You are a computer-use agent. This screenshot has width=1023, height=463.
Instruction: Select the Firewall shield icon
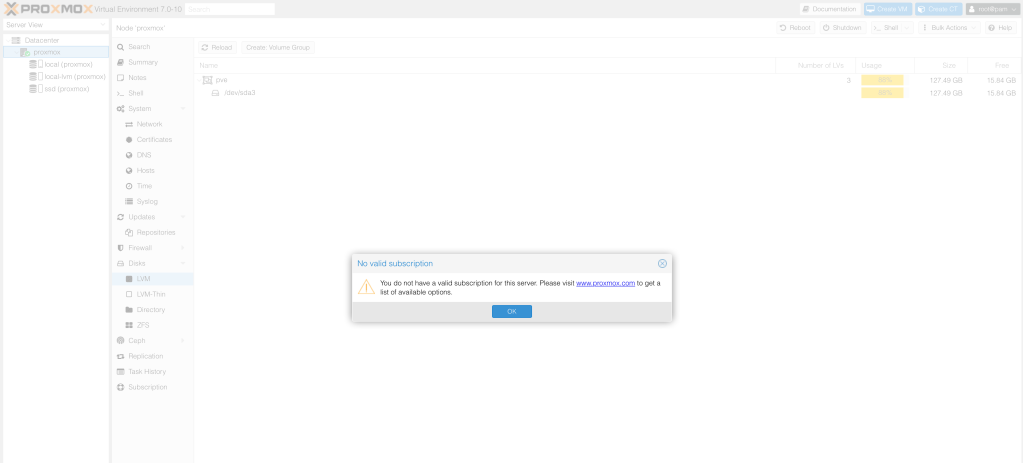121,247
